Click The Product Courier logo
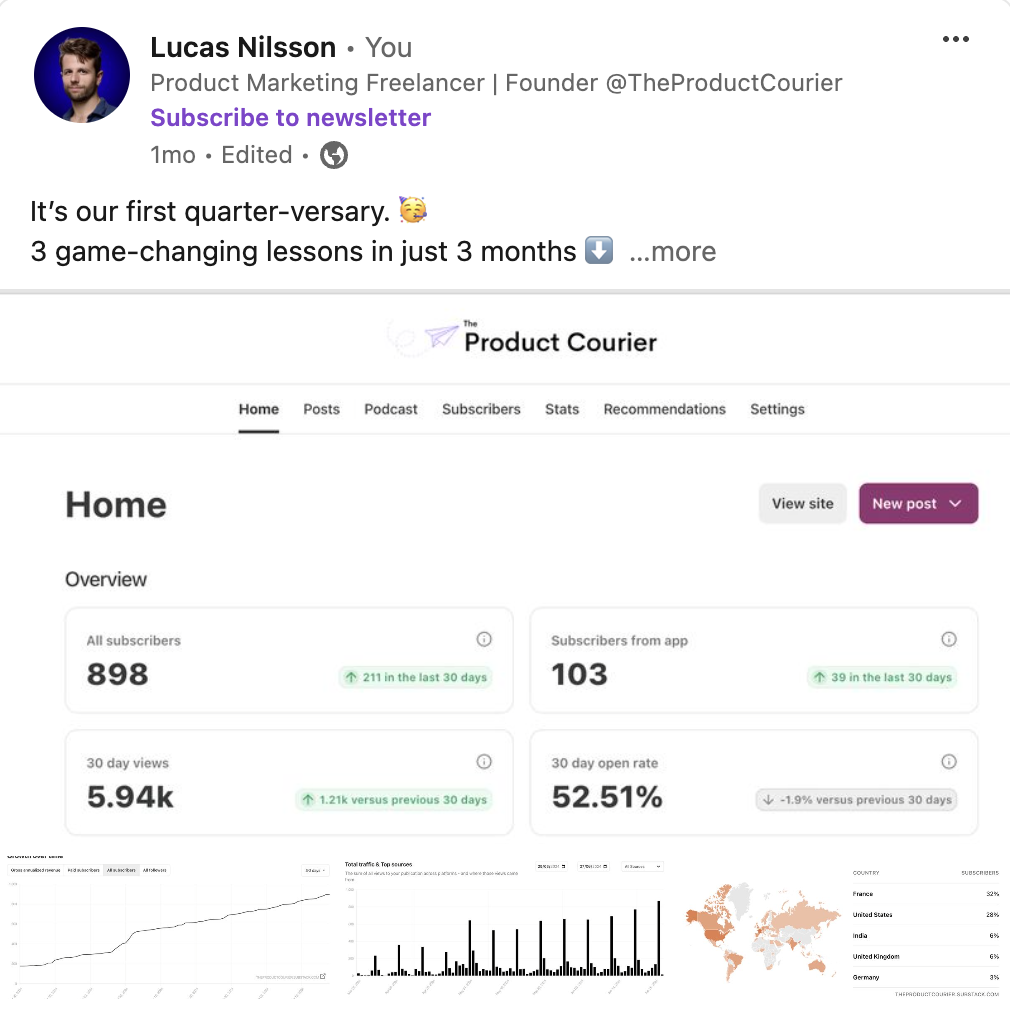This screenshot has width=1010, height=1020. (x=522, y=337)
